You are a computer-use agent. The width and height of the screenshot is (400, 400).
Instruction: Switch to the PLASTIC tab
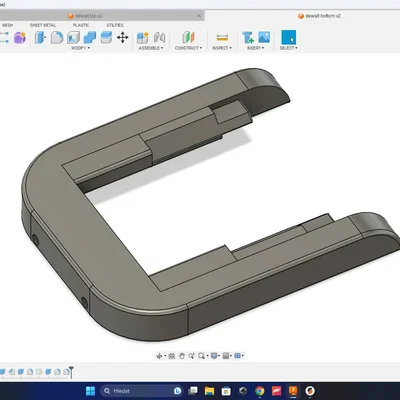pyautogui.click(x=81, y=25)
